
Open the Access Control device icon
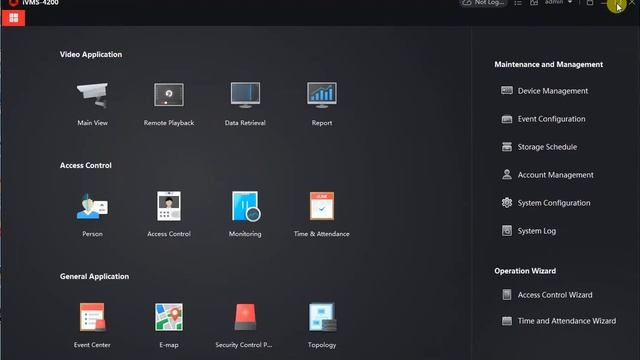tap(169, 206)
